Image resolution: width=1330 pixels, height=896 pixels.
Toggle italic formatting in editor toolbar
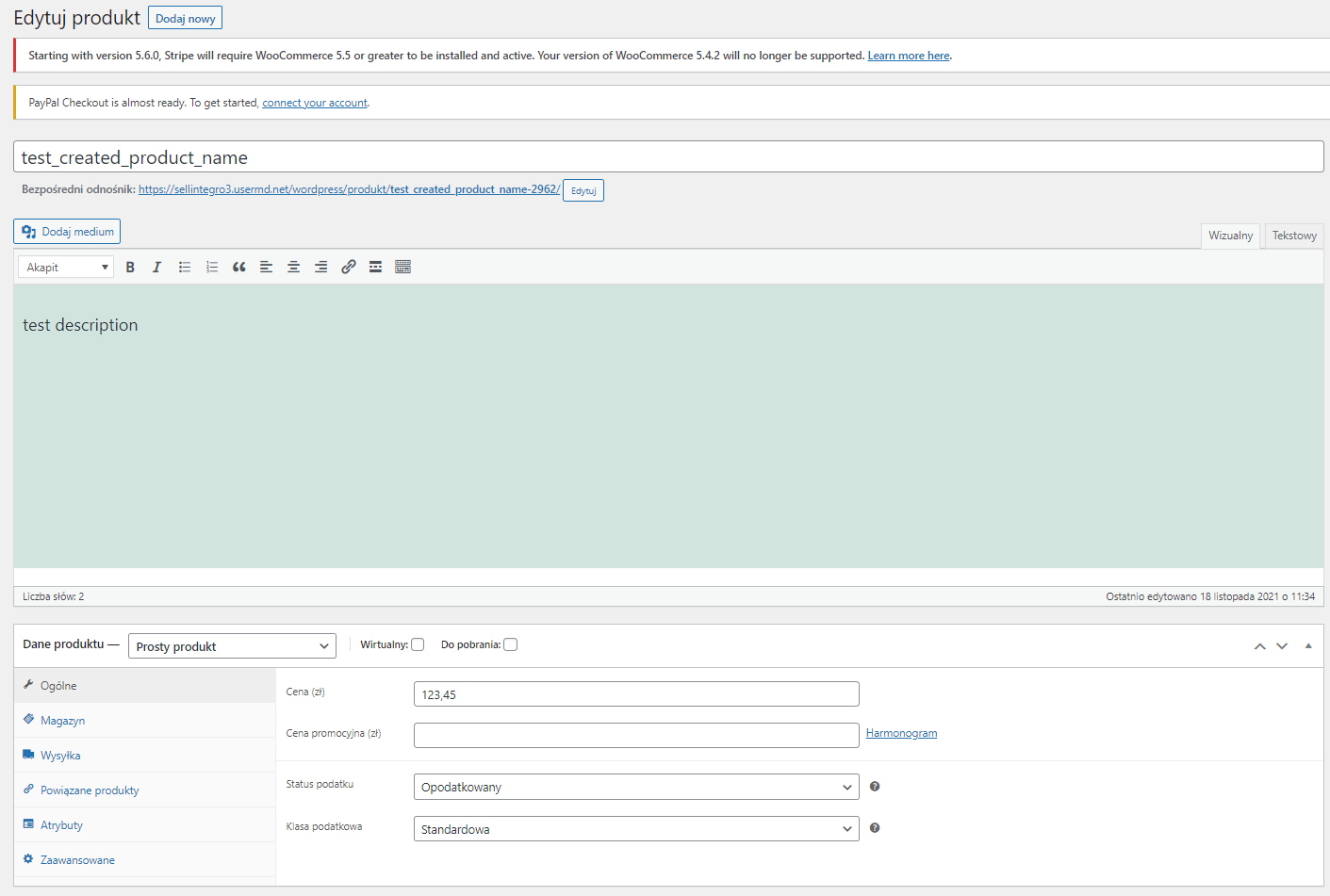point(157,268)
